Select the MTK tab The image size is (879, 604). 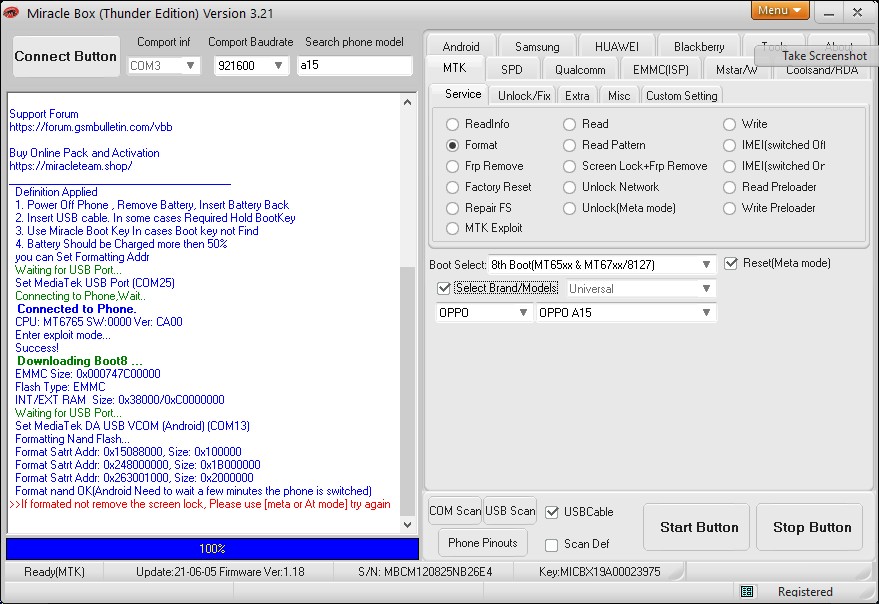click(454, 68)
